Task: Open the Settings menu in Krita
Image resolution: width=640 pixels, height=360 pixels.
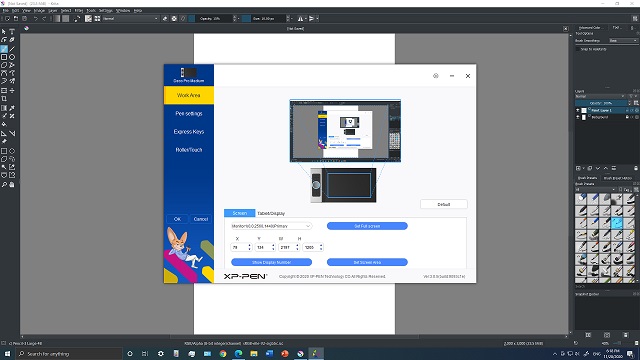Action: click(x=105, y=10)
